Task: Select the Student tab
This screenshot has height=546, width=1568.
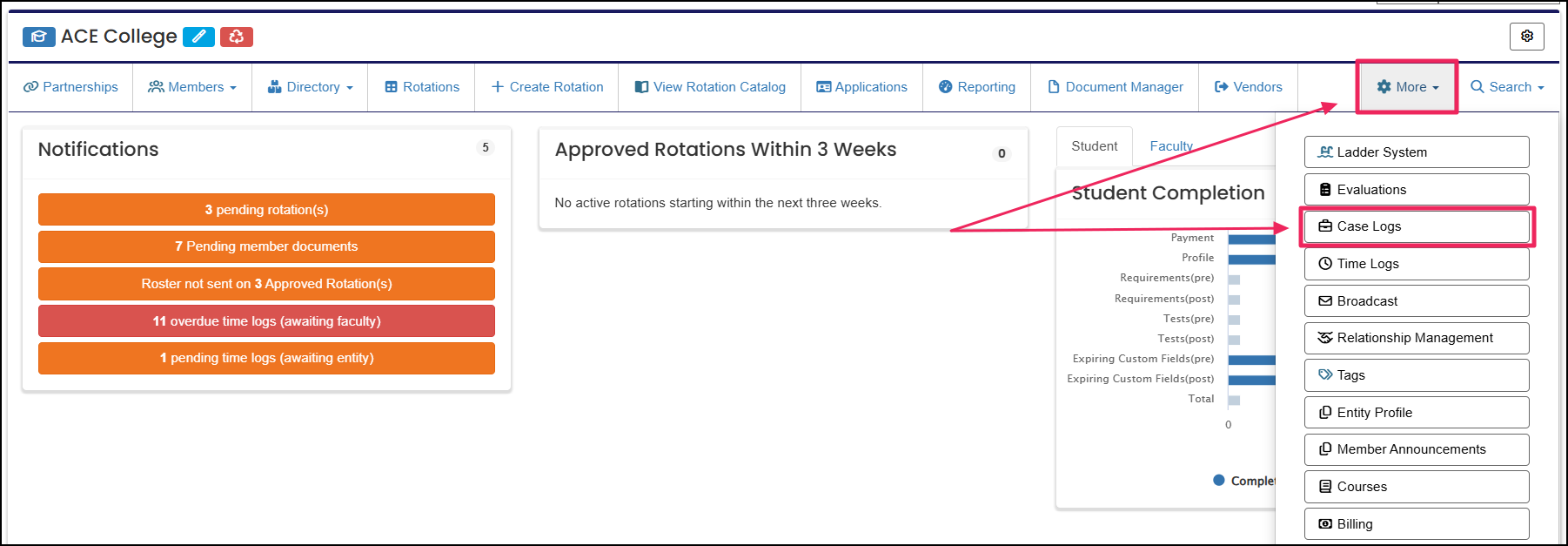Action: pyautogui.click(x=1095, y=146)
